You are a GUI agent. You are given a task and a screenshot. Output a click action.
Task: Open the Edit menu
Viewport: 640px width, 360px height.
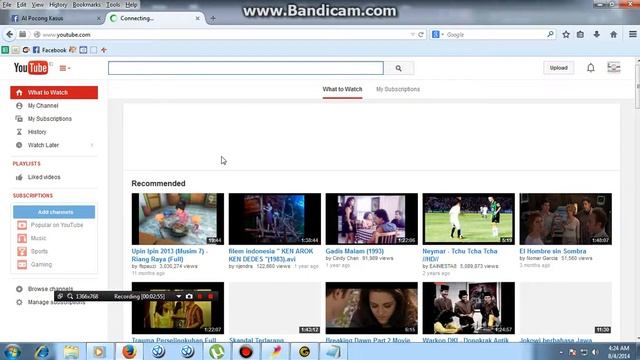21,5
